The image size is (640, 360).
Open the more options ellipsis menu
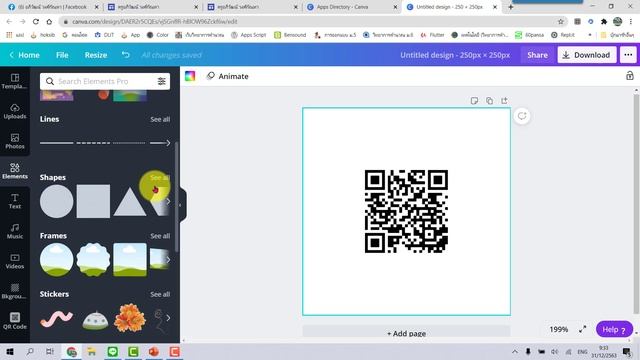tap(628, 55)
